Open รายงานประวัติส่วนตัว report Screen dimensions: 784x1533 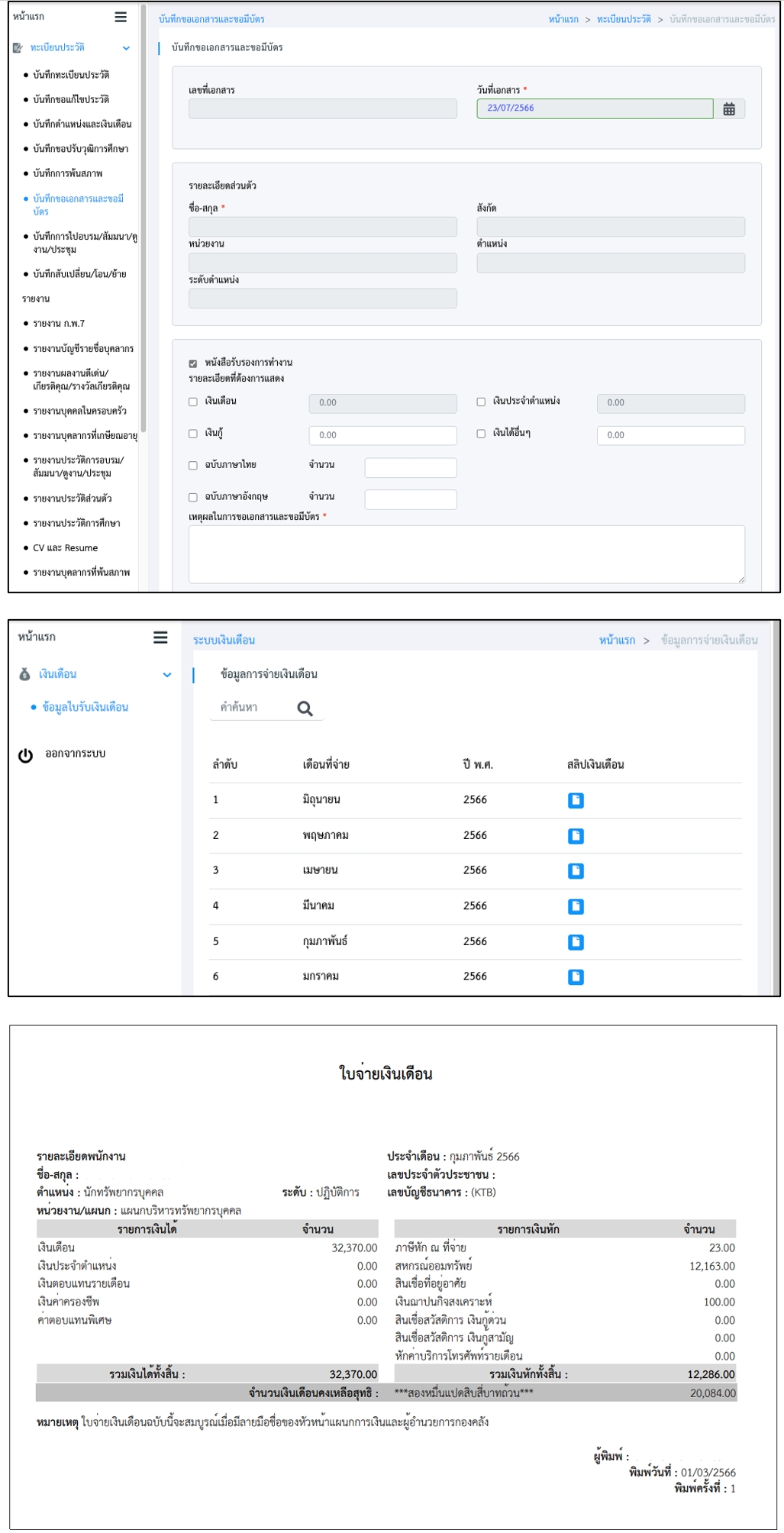pyautogui.click(x=73, y=499)
